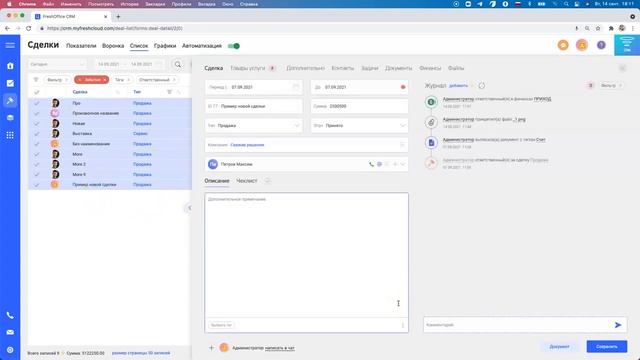Remove the red Забытые filter chip
Screen dimensions: 640x360
point(105,80)
